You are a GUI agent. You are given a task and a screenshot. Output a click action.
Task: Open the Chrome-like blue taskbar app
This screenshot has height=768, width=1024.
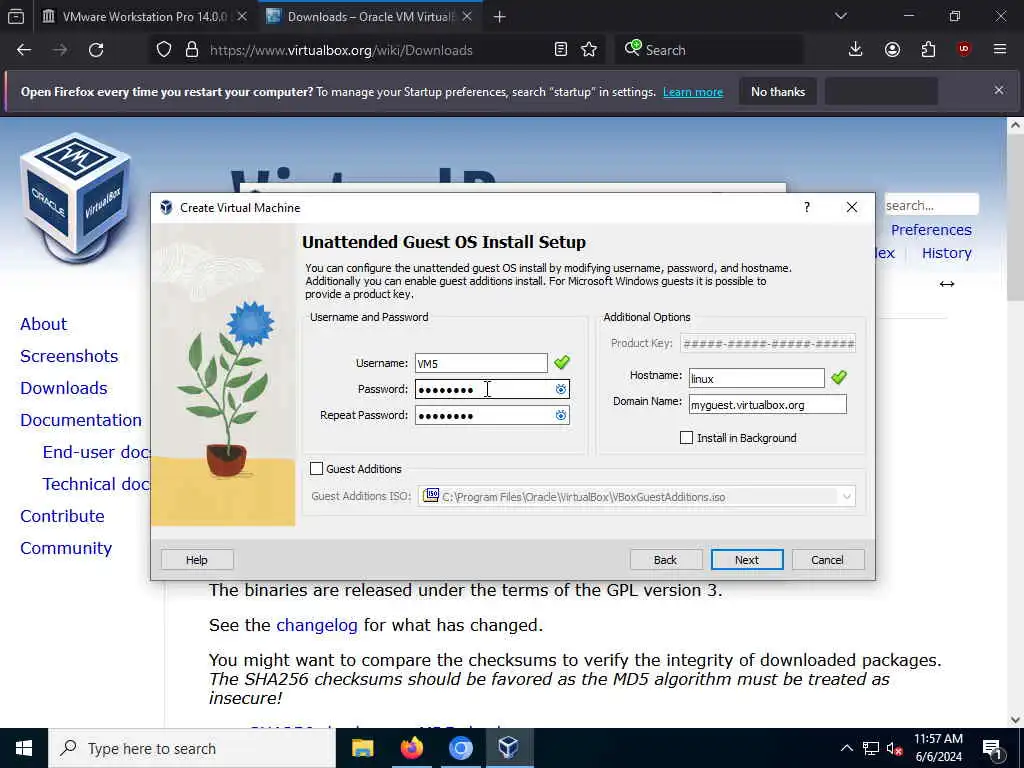460,748
